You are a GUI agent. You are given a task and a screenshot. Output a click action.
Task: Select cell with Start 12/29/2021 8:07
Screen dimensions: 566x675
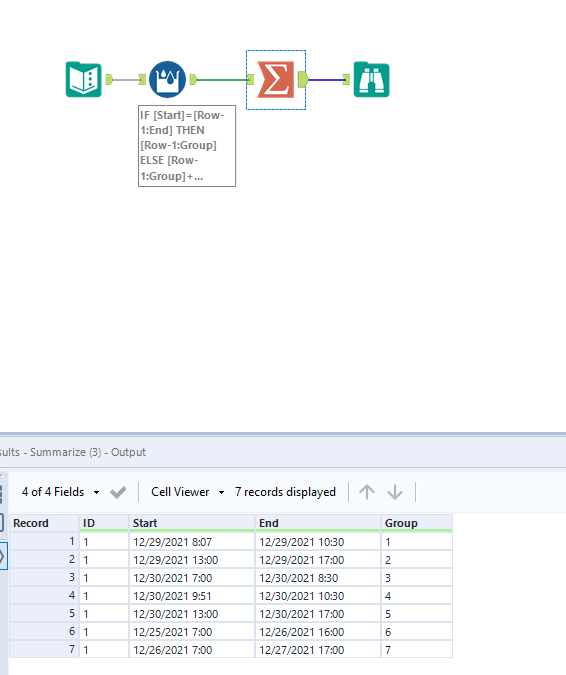(192, 542)
